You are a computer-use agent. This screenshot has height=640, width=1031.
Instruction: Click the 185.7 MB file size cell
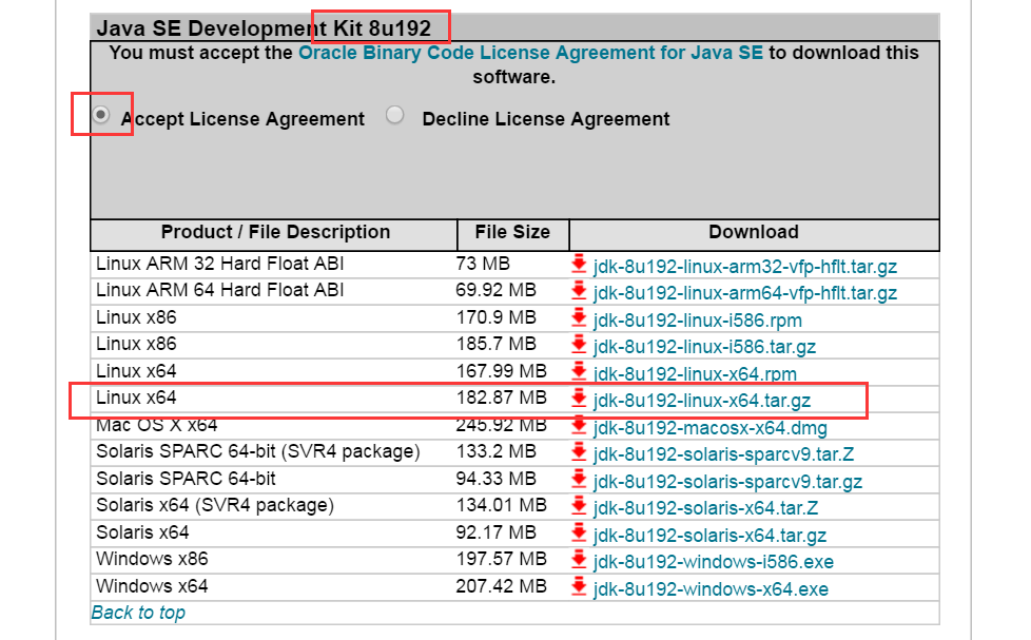496,344
